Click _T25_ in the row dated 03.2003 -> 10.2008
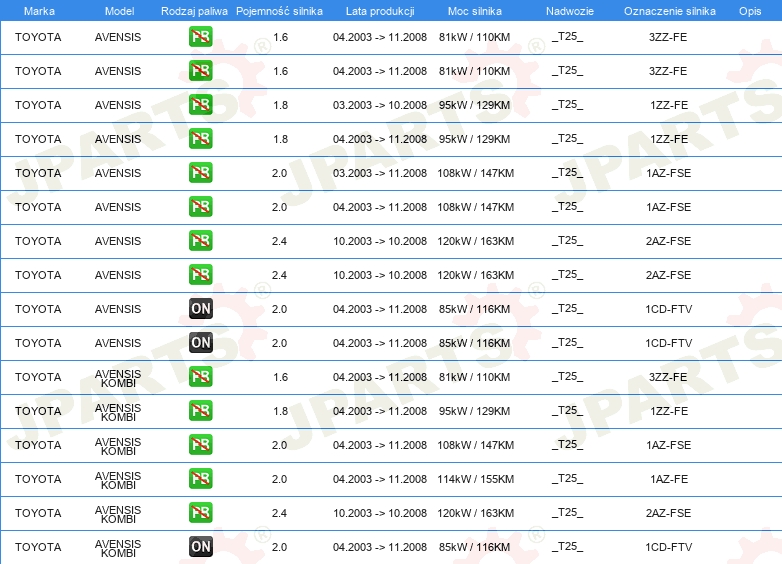Screen dimensions: 782x564 568,105
